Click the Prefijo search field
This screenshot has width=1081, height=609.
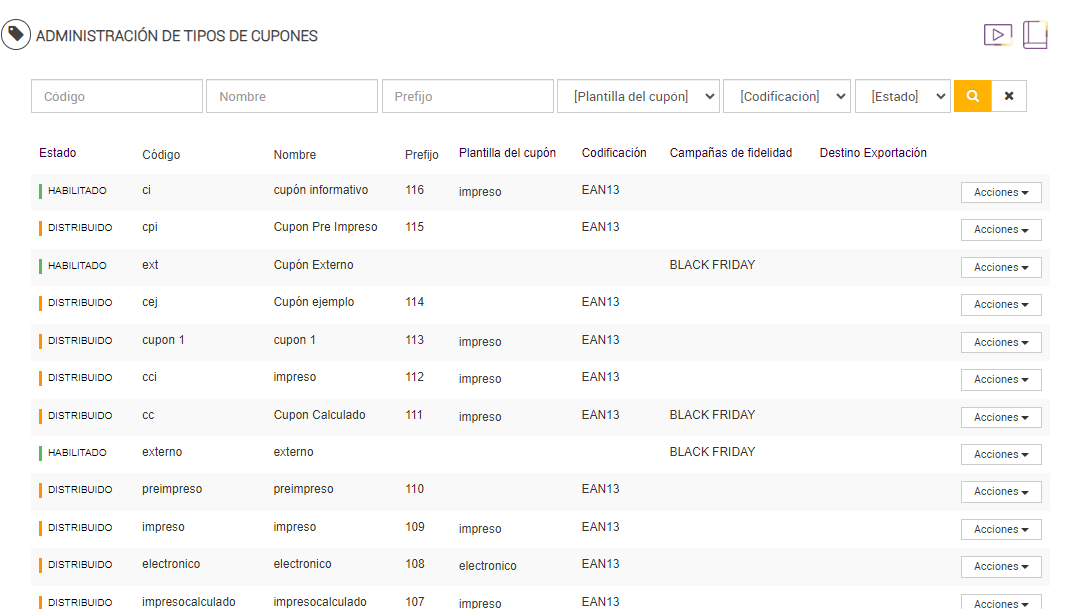tap(468, 96)
